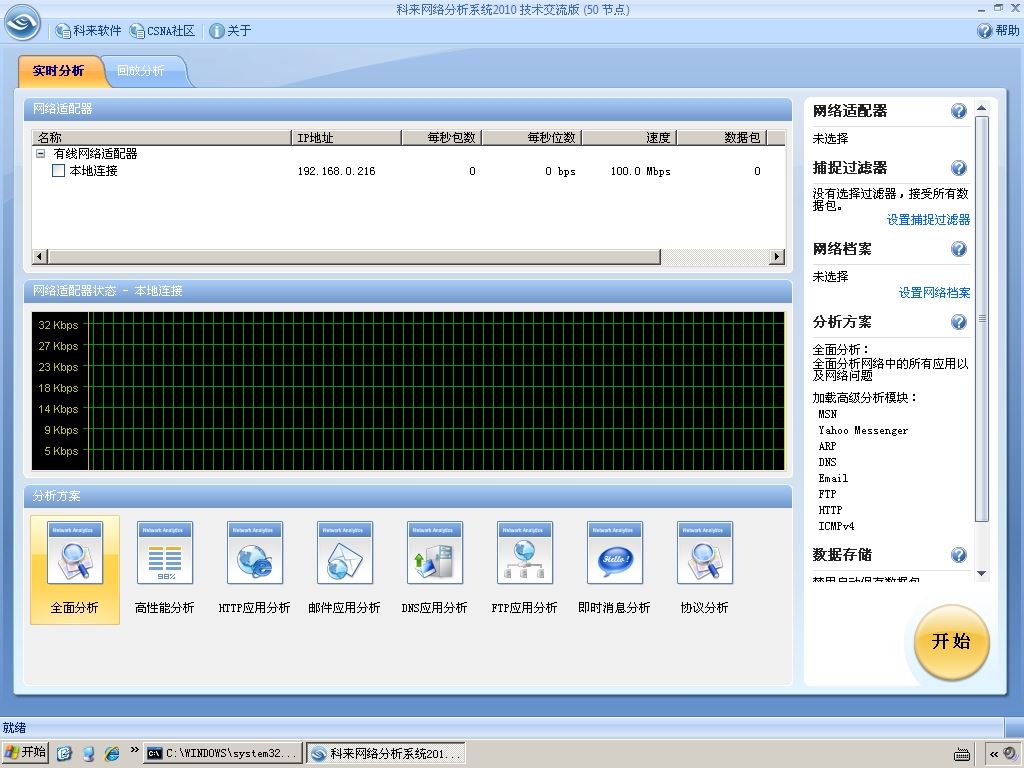
Task: Click the keyboard icon near the tray
Action: coord(961,754)
